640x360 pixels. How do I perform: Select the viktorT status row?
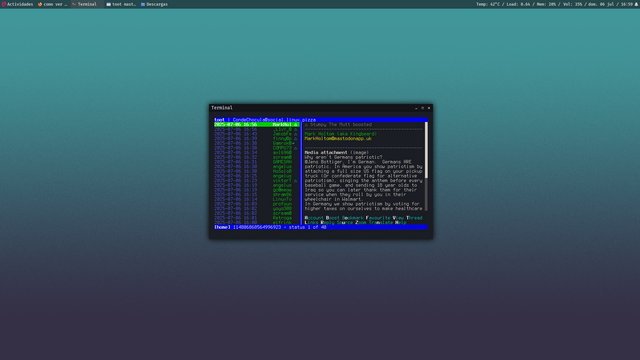tap(257, 180)
